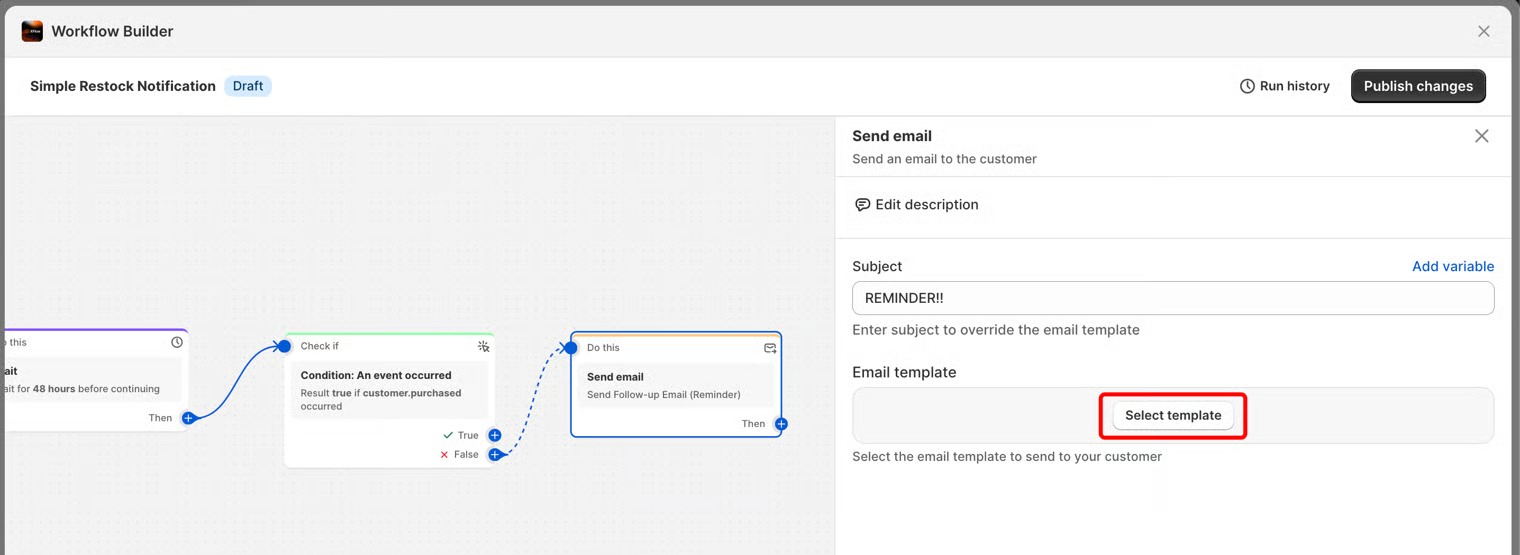Click the input connector of Send email node
Image resolution: width=1520 pixels, height=555 pixels.
(570, 348)
